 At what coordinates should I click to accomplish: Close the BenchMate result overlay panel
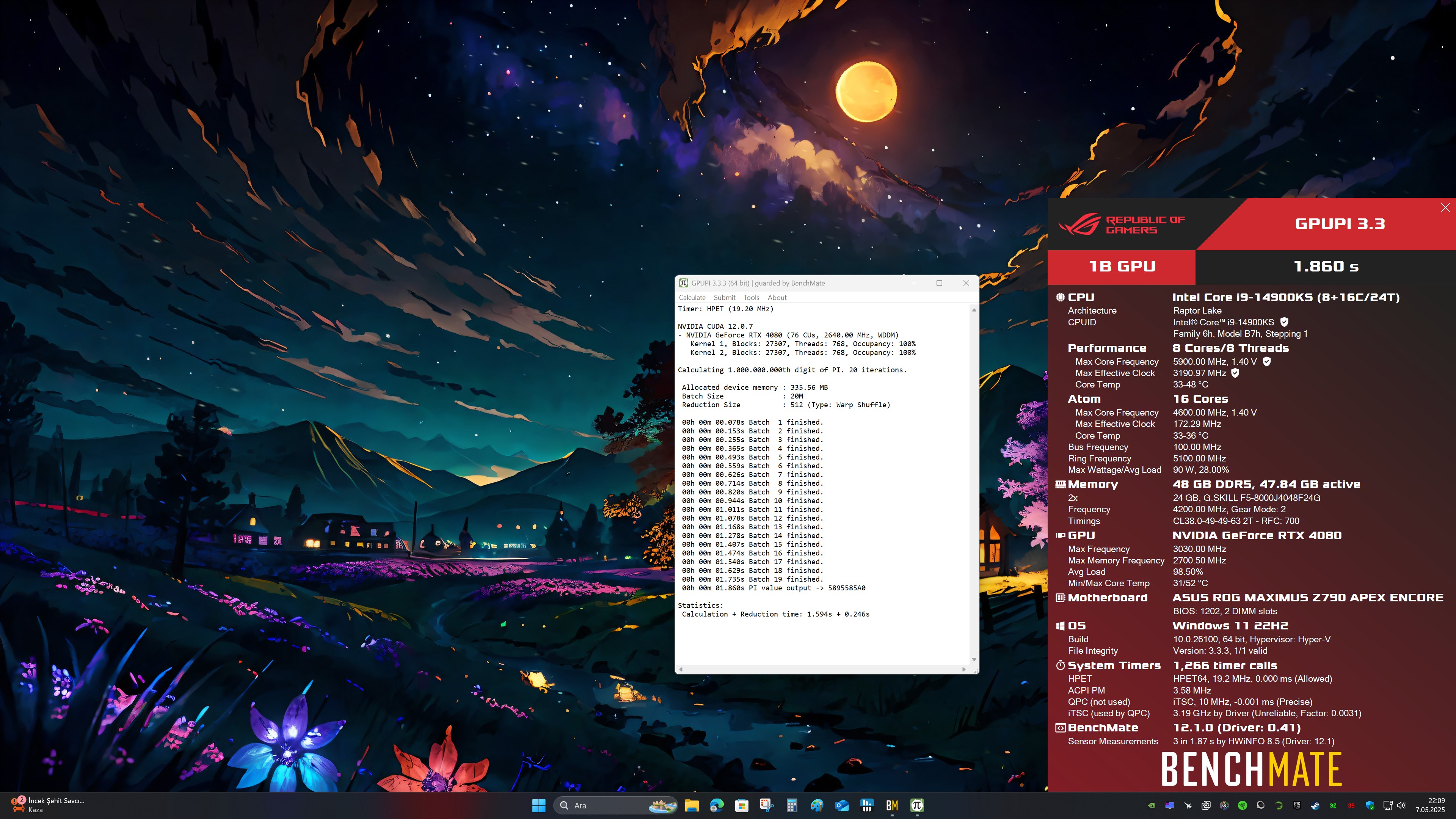1445,207
